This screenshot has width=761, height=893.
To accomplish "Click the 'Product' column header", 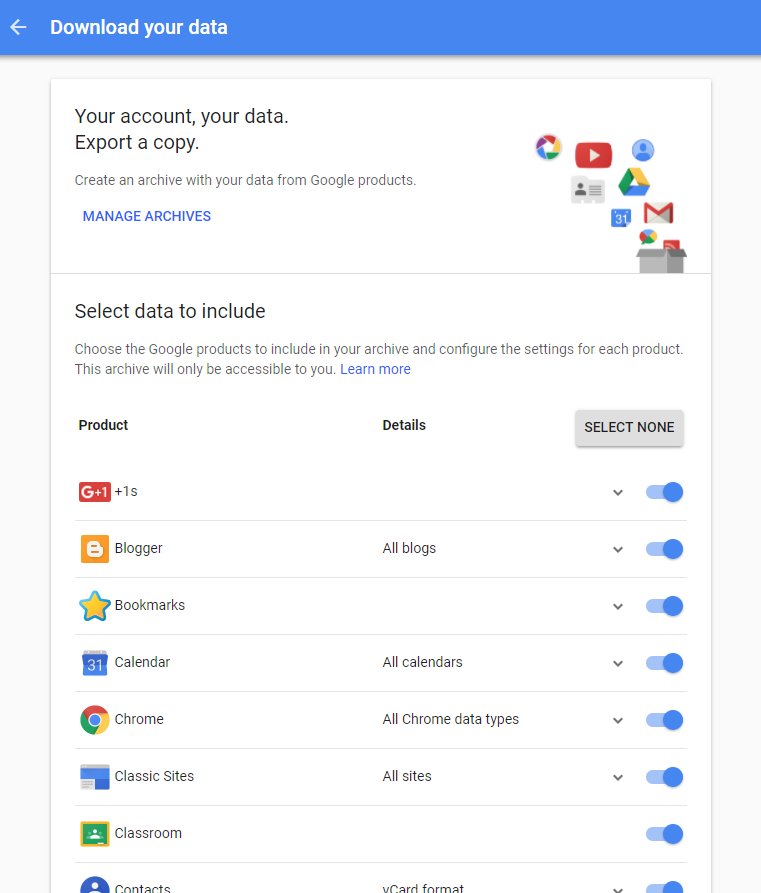I will point(103,425).
